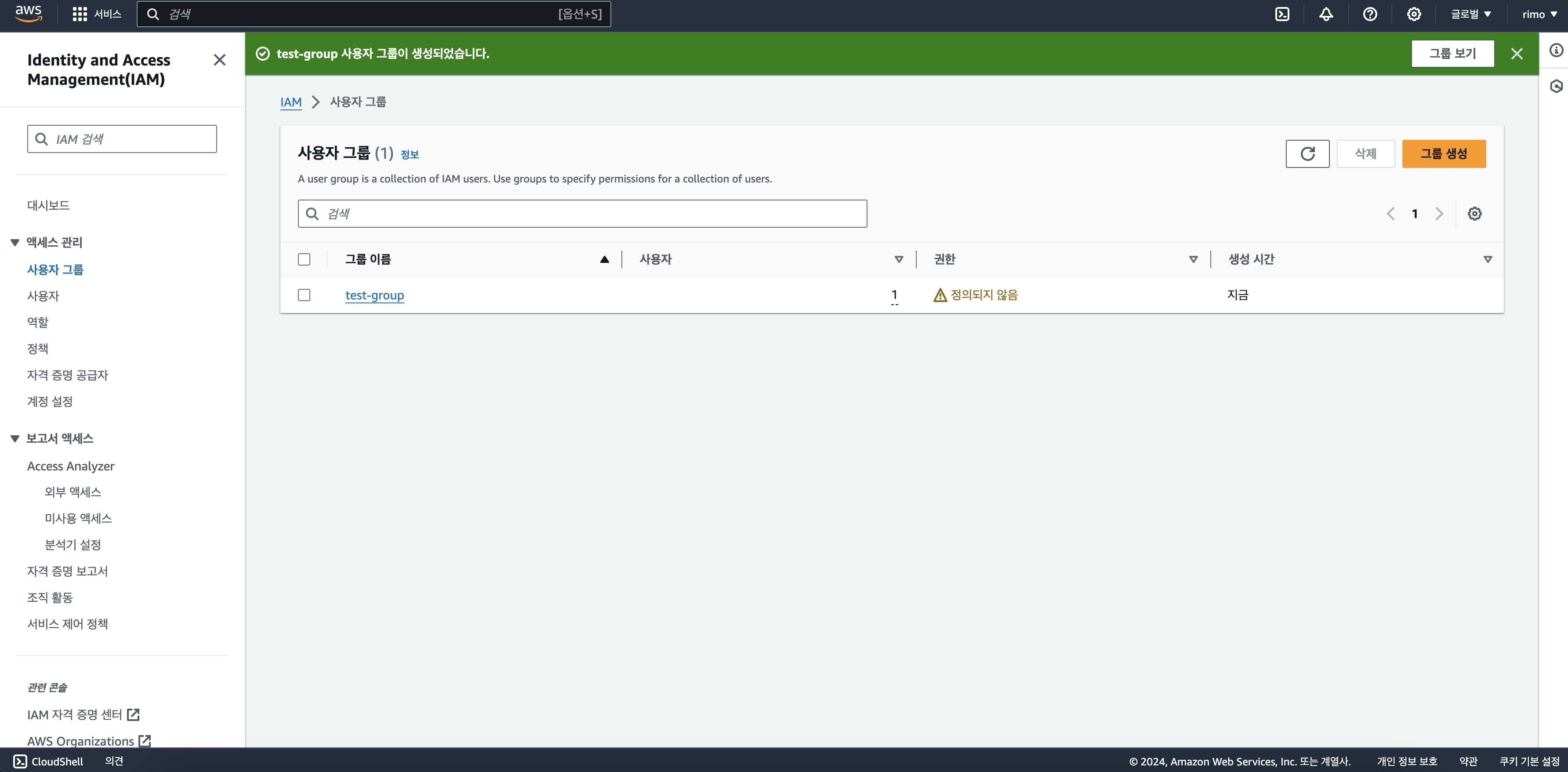Open the rimo account dropdown

pos(1539,14)
